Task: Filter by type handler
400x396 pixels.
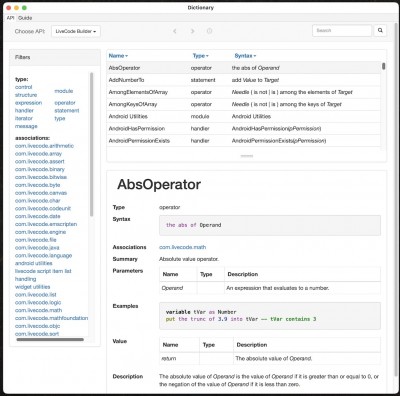Action: point(24,110)
